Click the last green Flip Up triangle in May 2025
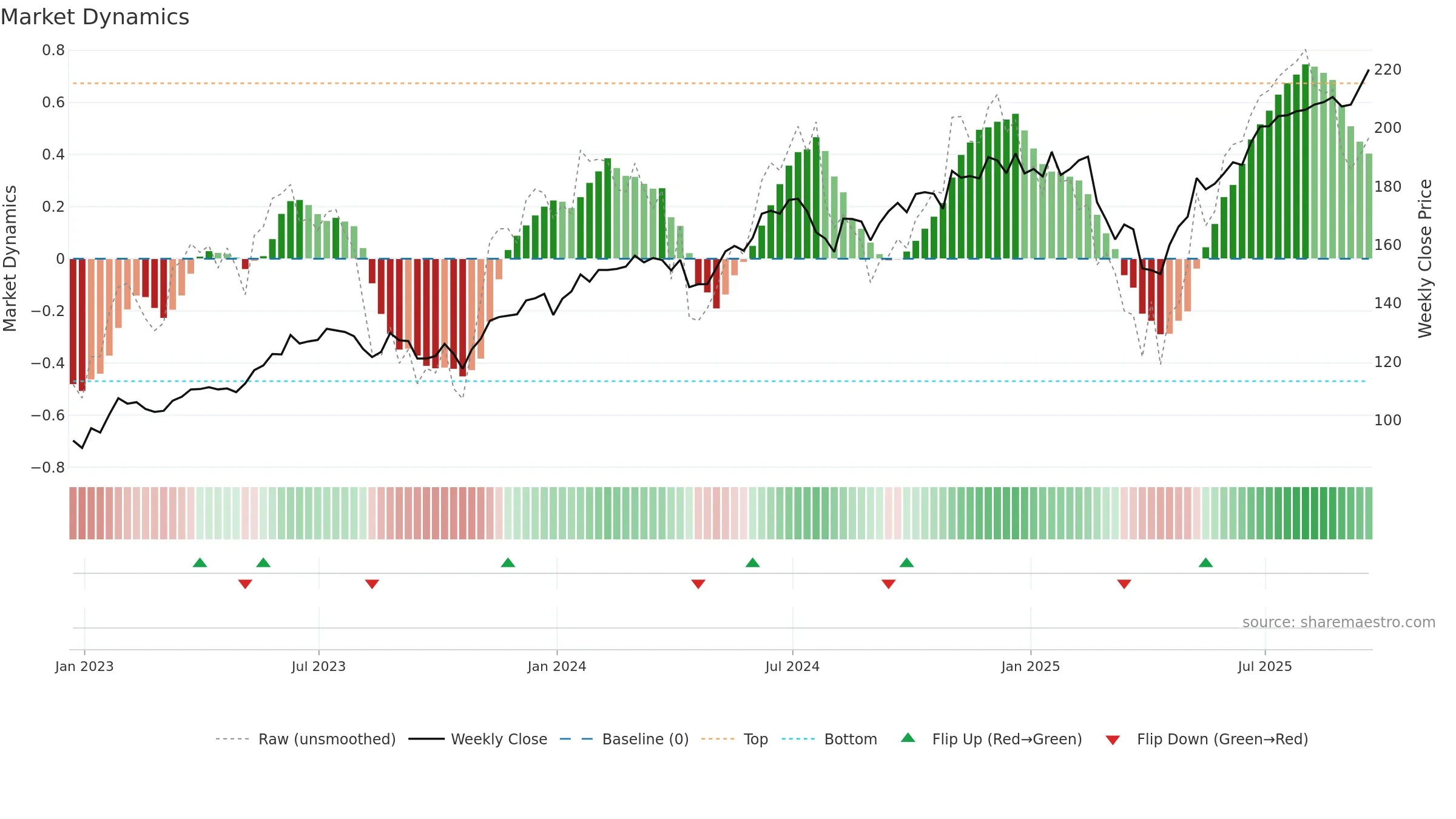The image size is (1456, 819). (1206, 562)
